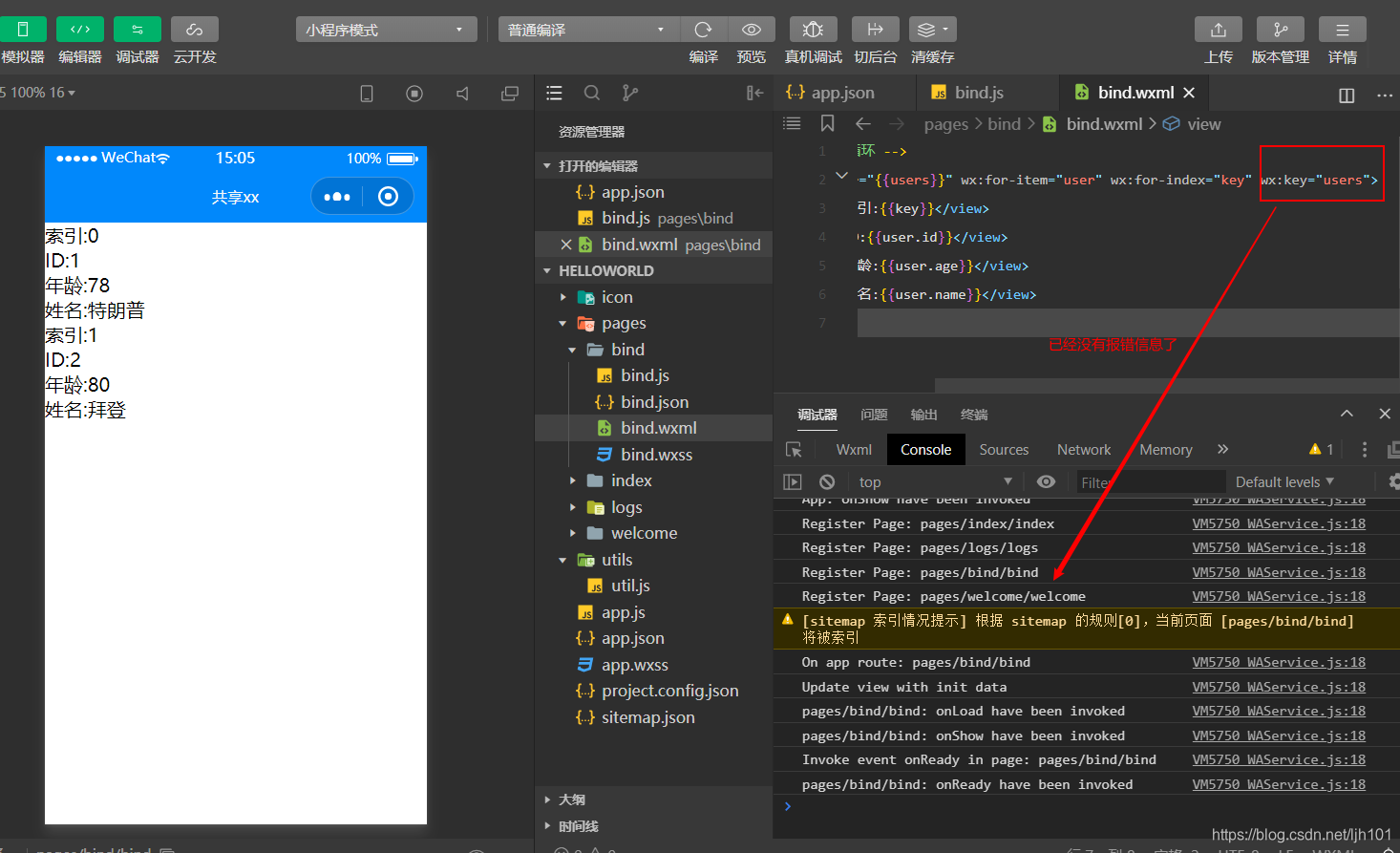Clear the console icon
The image size is (1400, 853).
pos(827,482)
